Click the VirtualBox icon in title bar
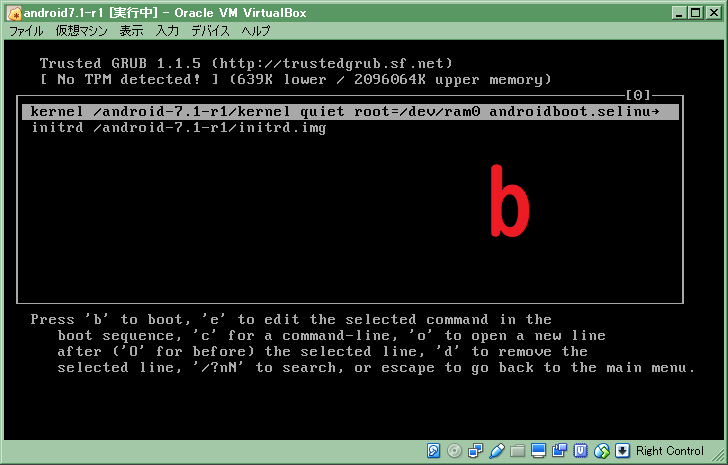728x465 pixels. pyautogui.click(x=14, y=13)
